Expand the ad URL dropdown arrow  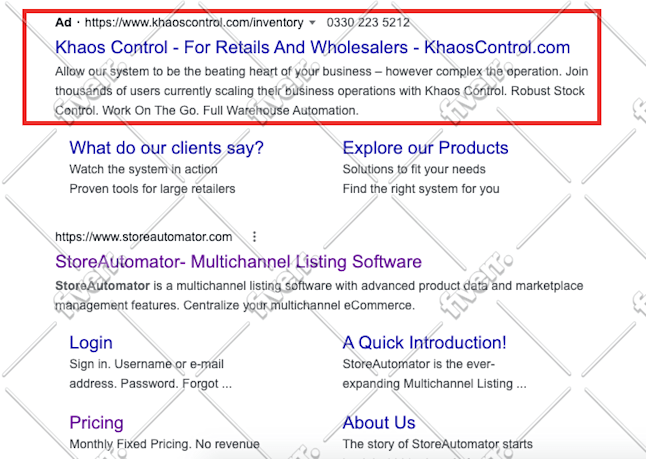[312, 23]
